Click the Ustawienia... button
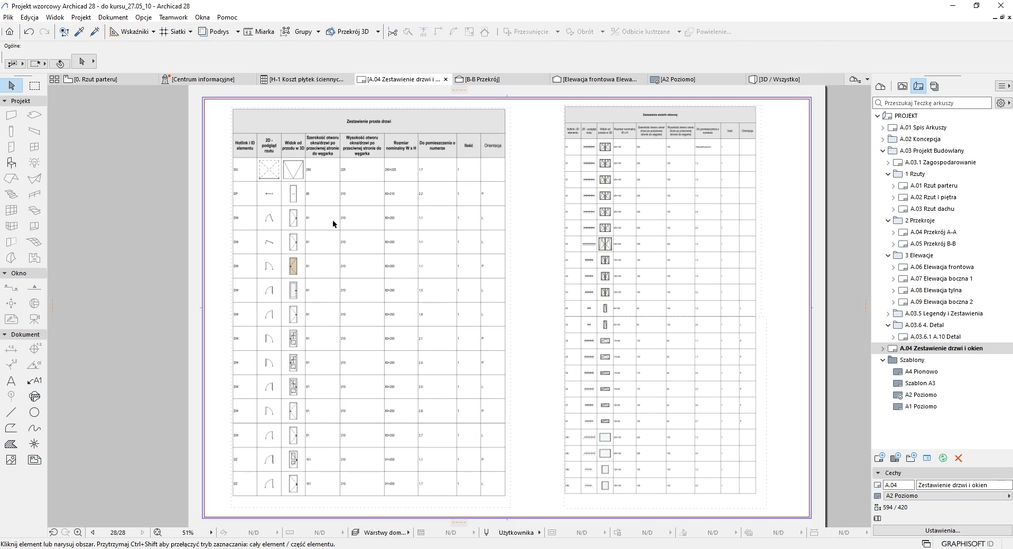Viewport: 1013px width, 549px height. pyautogui.click(x=941, y=530)
